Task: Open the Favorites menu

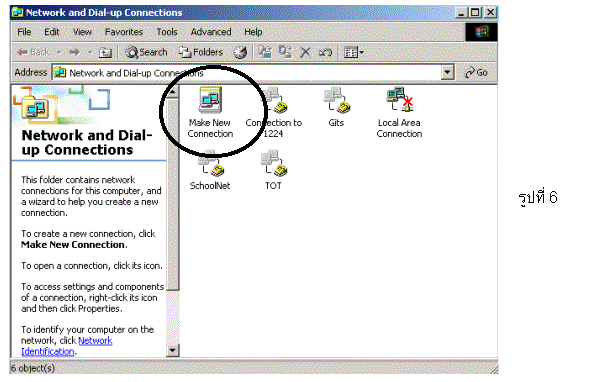Action: (x=124, y=32)
